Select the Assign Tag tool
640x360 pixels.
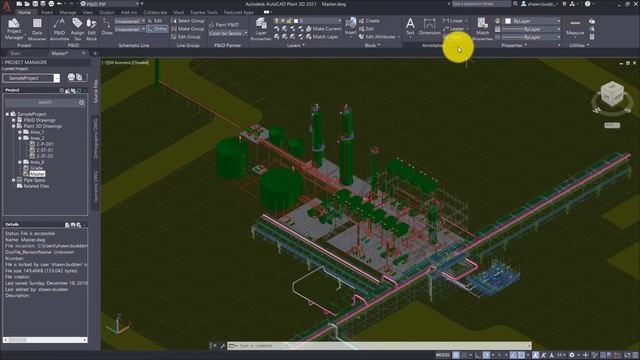pos(77,29)
